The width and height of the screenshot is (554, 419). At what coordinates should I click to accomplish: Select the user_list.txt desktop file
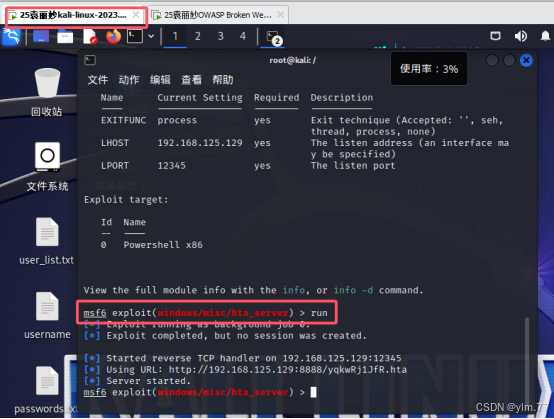(47, 241)
